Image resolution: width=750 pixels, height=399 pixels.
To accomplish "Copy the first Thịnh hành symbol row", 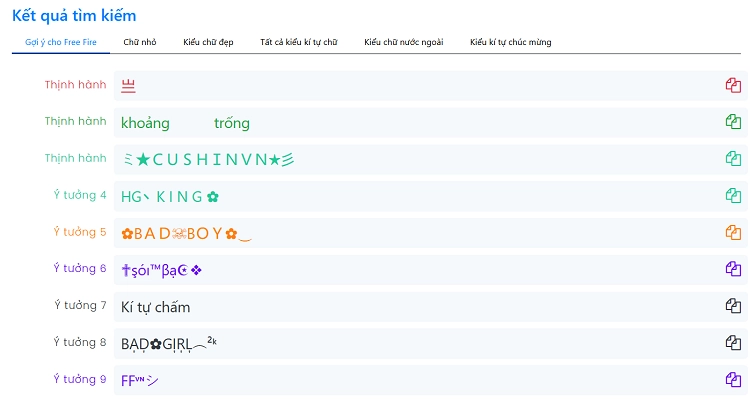I will (x=733, y=85).
